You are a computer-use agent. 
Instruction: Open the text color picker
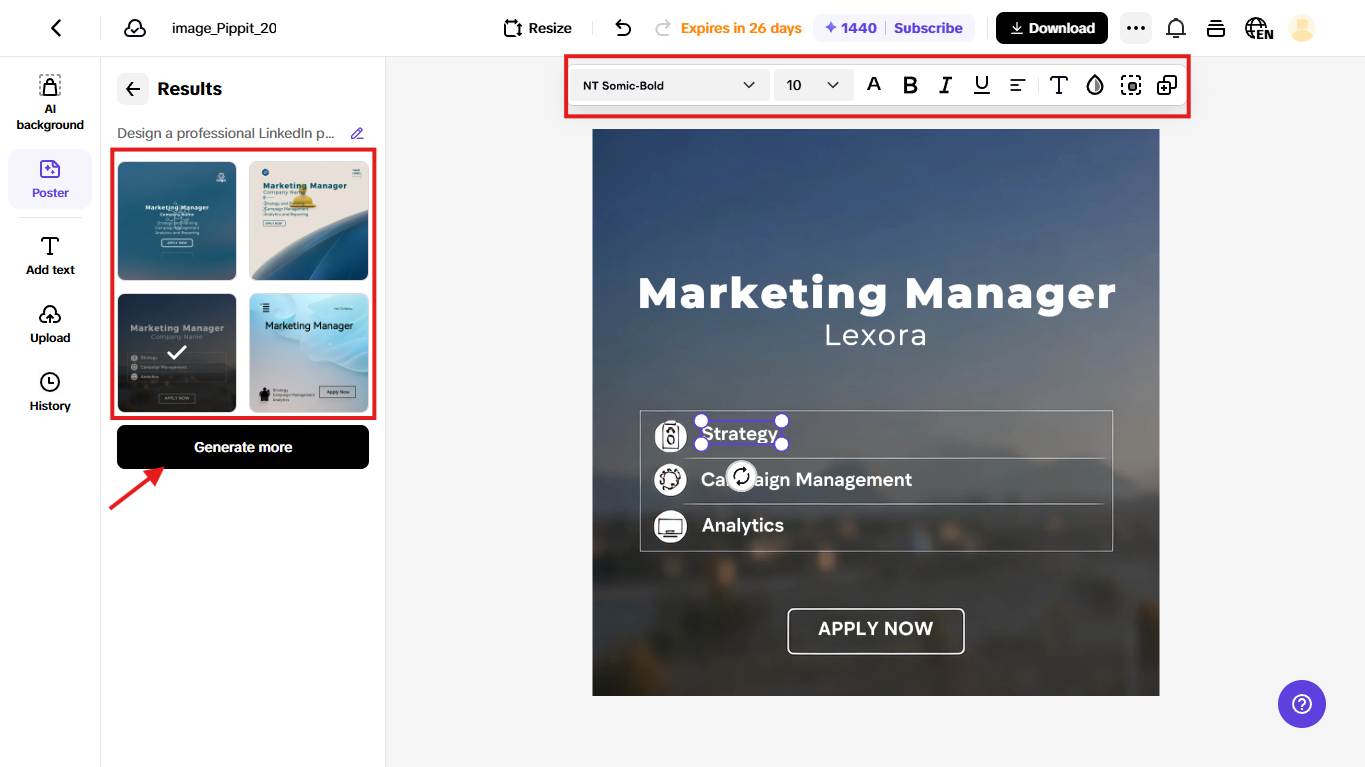[x=874, y=85]
